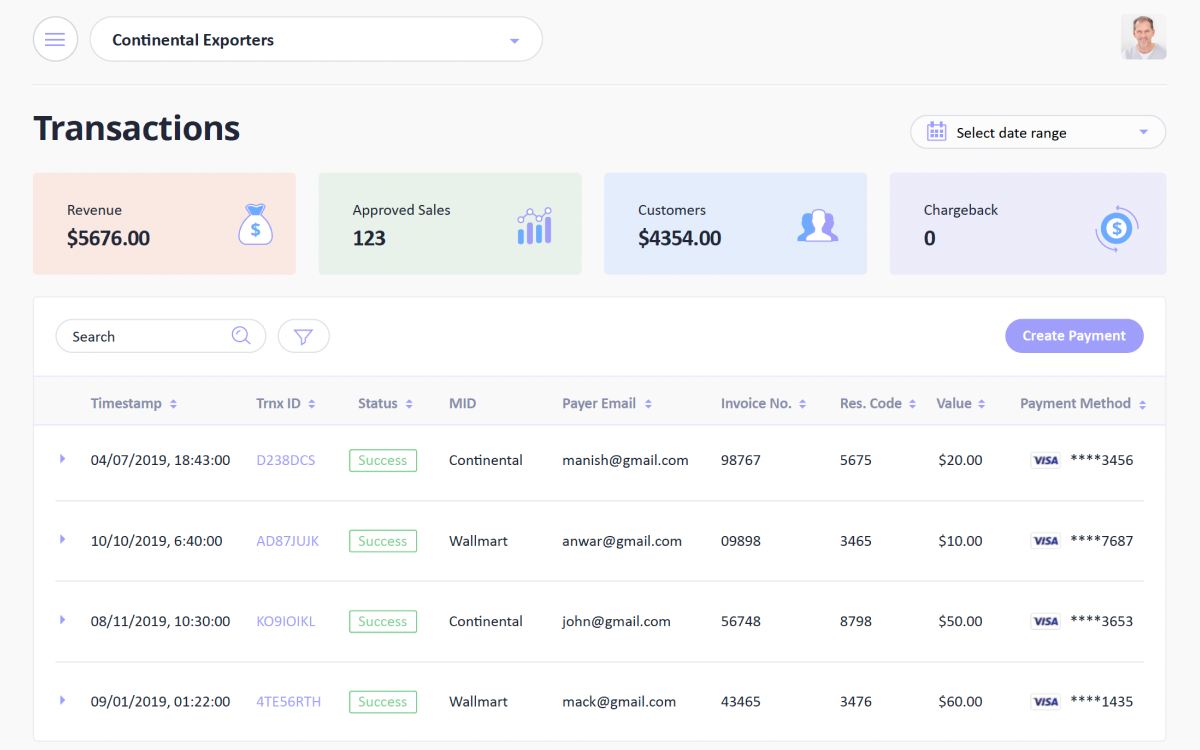Click into the Search input field
Screen dimensions: 1200x750
pos(145,337)
